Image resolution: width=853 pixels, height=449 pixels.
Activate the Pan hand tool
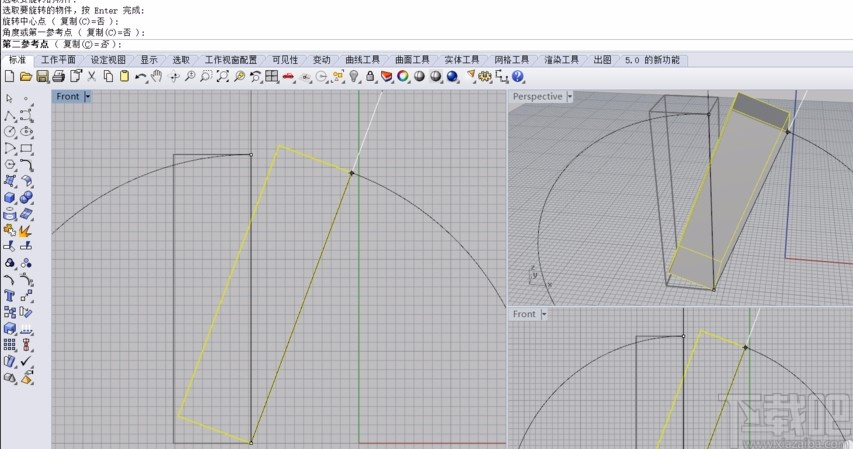[x=157, y=77]
